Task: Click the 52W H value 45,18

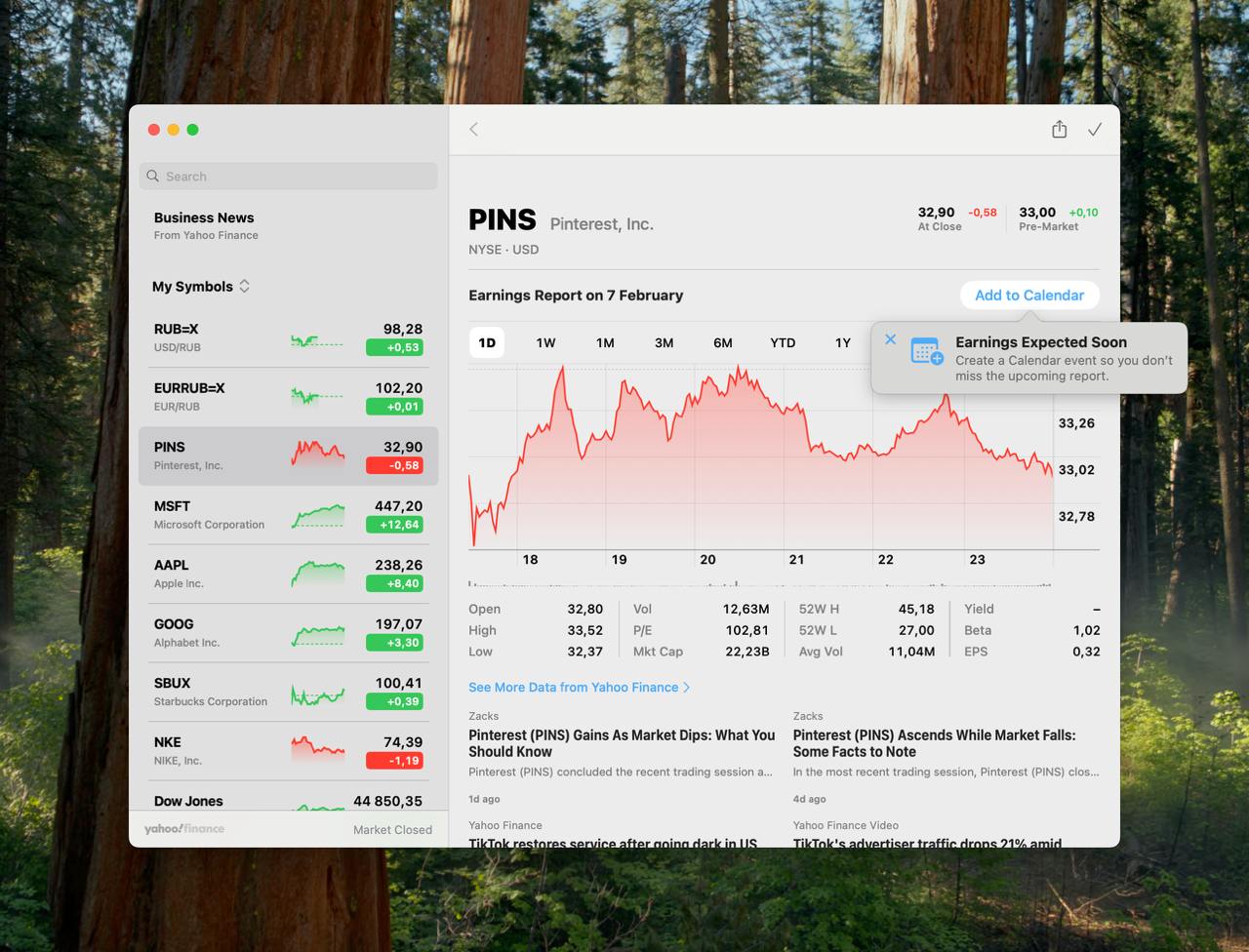Action: tap(916, 609)
